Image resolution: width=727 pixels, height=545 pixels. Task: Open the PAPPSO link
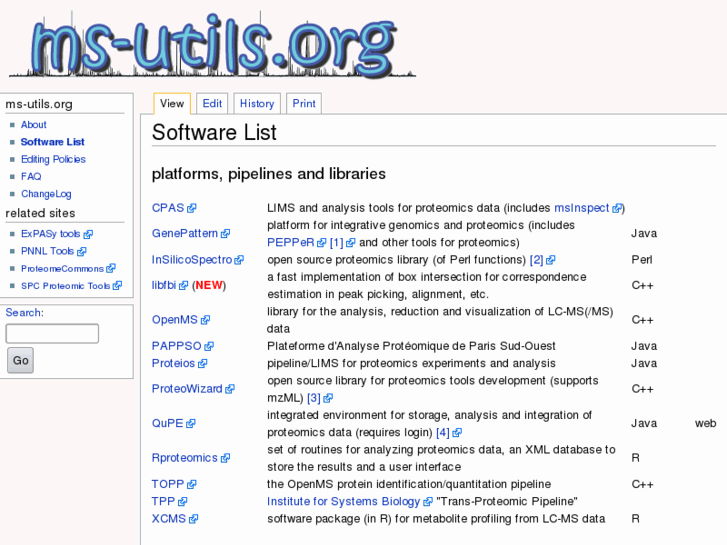[177, 346]
